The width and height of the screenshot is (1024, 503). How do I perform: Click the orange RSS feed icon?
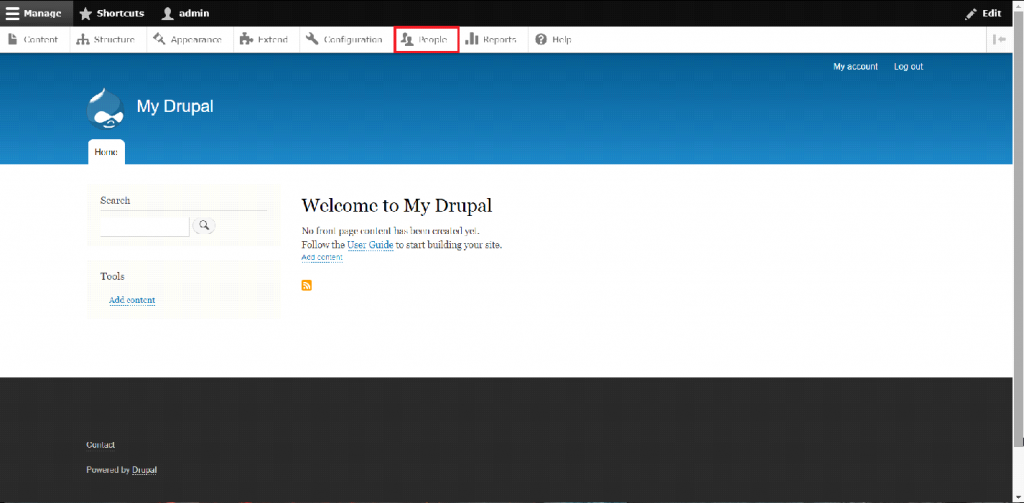click(x=307, y=286)
